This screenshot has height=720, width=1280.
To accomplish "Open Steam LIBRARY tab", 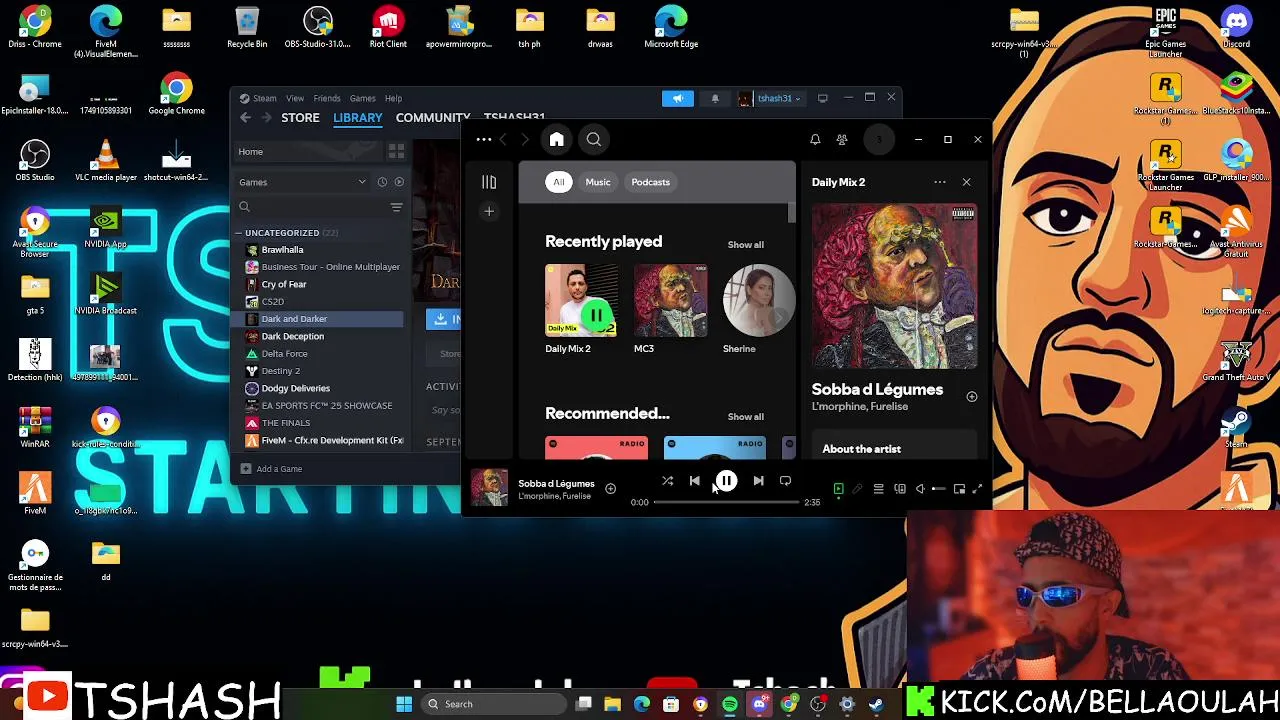I will pos(357,118).
